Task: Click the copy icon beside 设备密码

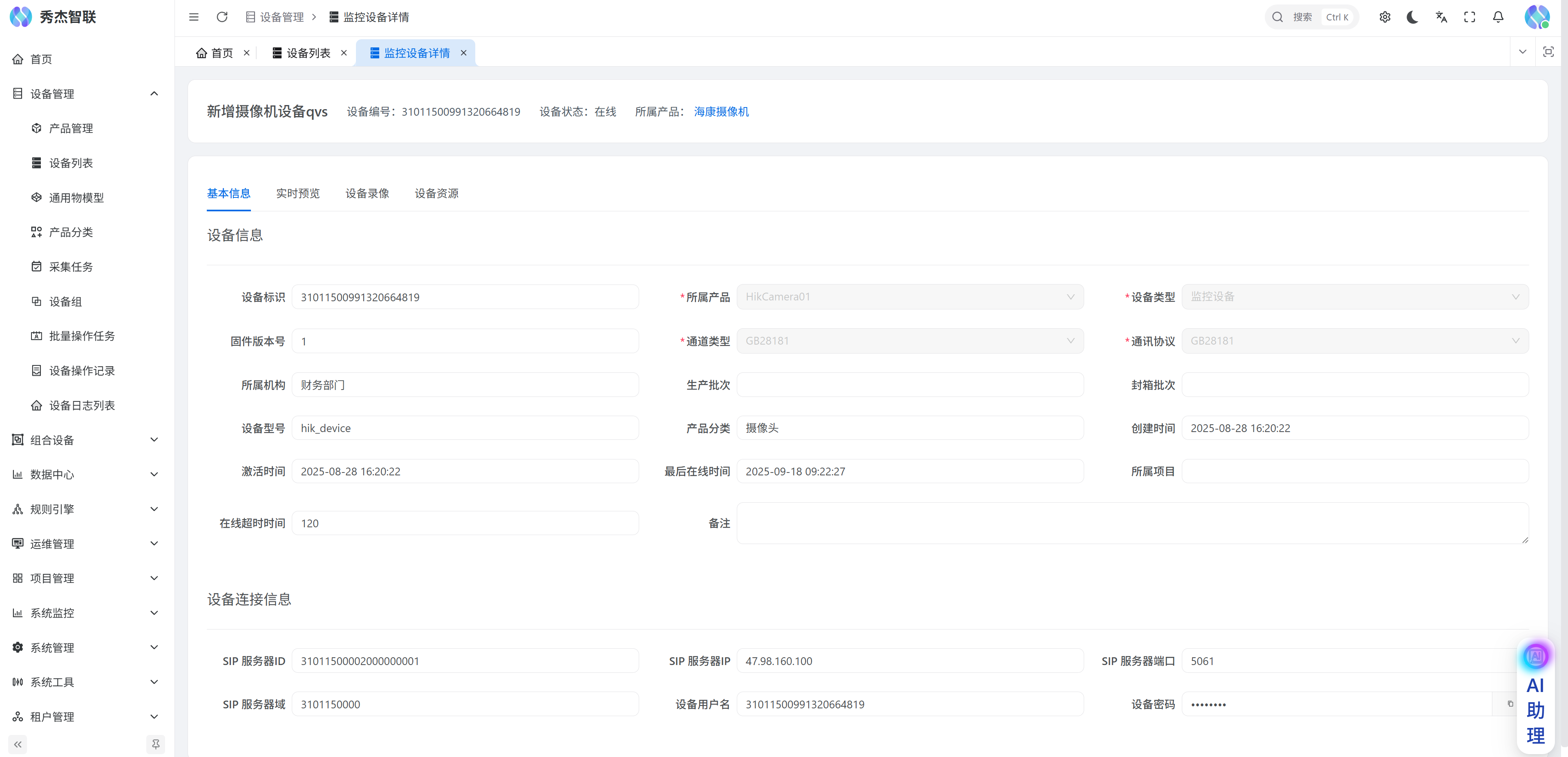Action: click(1510, 704)
